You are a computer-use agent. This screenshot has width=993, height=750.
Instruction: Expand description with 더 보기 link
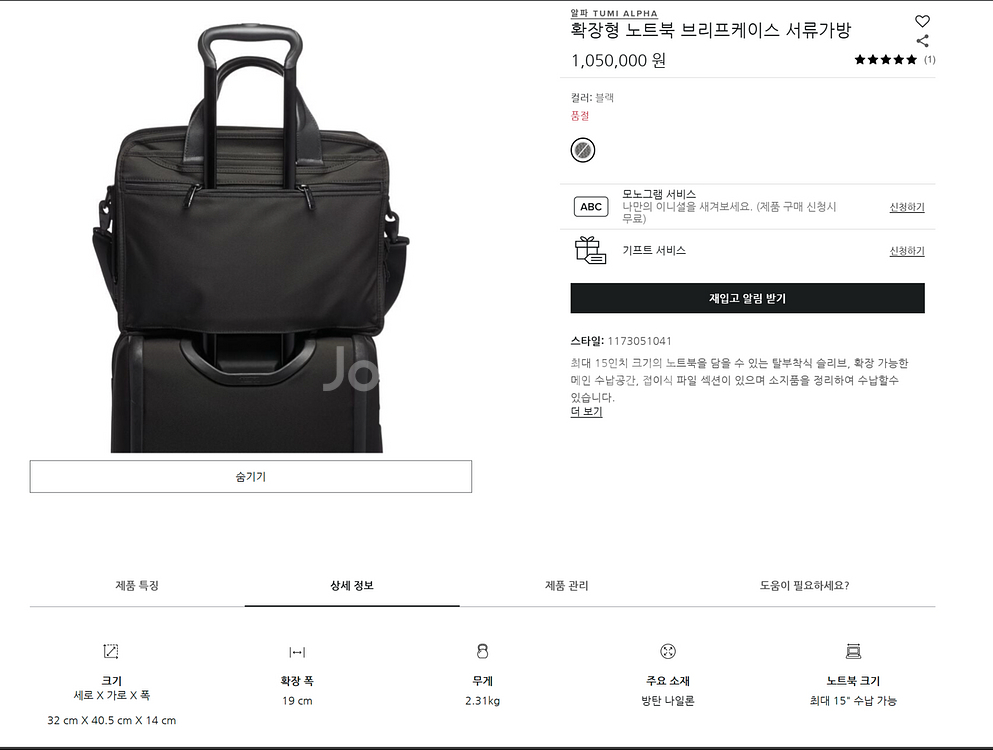click(x=586, y=412)
